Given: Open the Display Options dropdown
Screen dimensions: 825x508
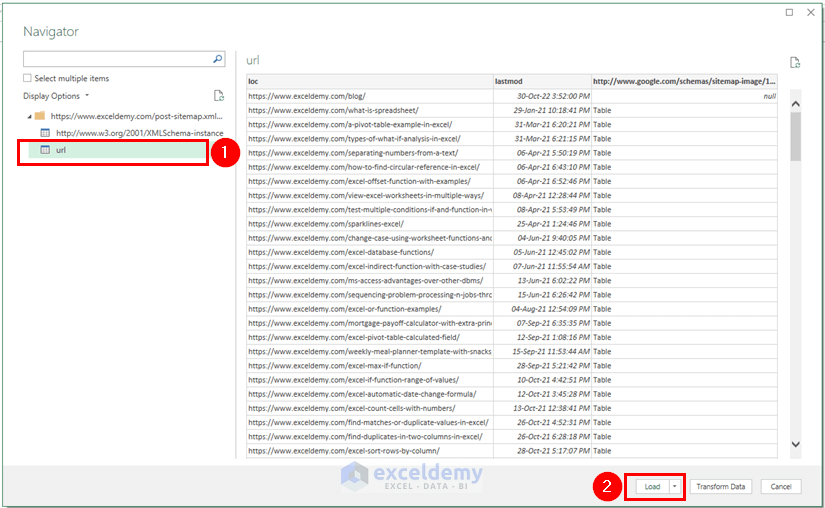Looking at the screenshot, I should tap(56, 96).
